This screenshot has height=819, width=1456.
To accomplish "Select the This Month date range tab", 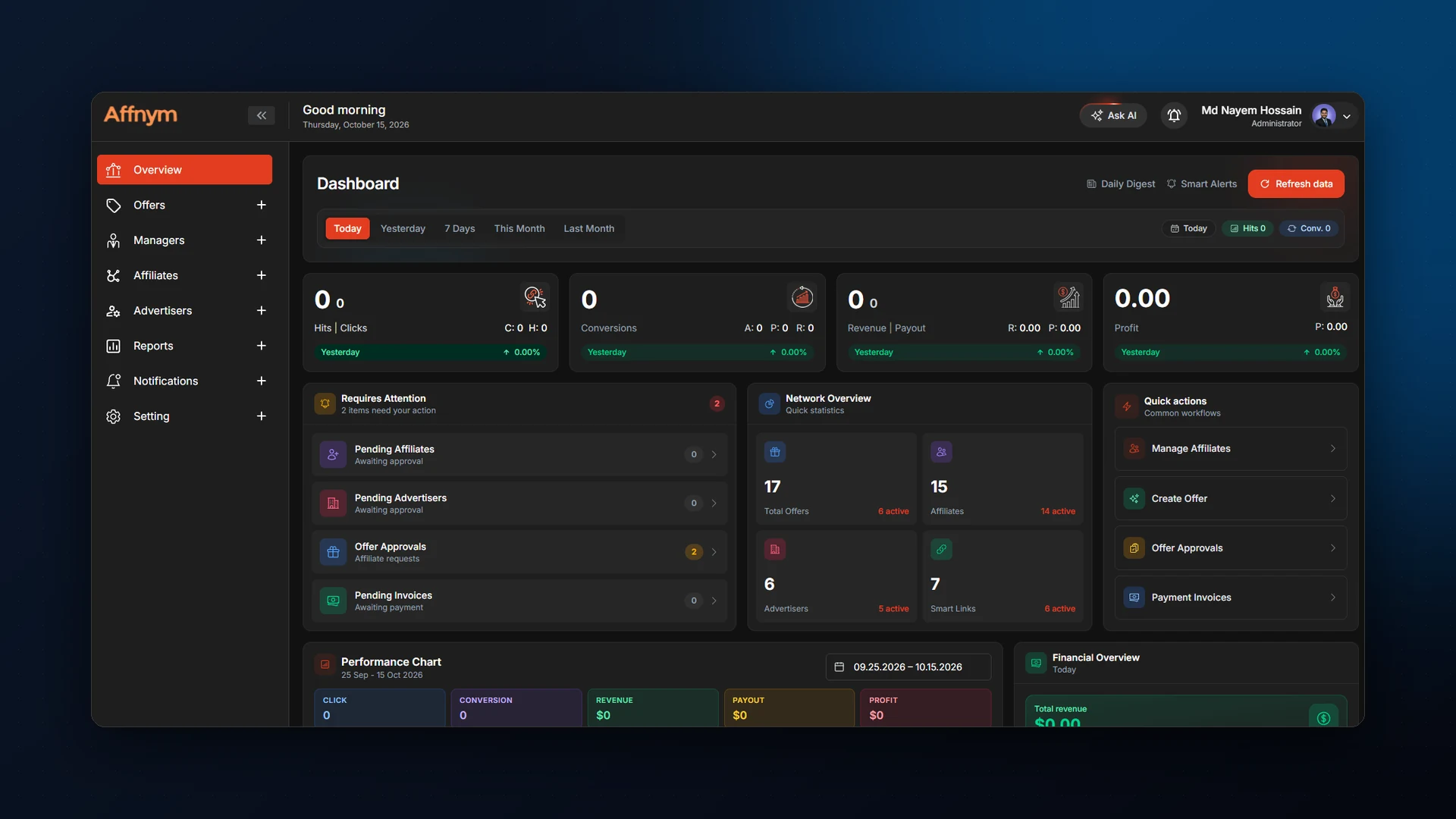I will point(519,228).
